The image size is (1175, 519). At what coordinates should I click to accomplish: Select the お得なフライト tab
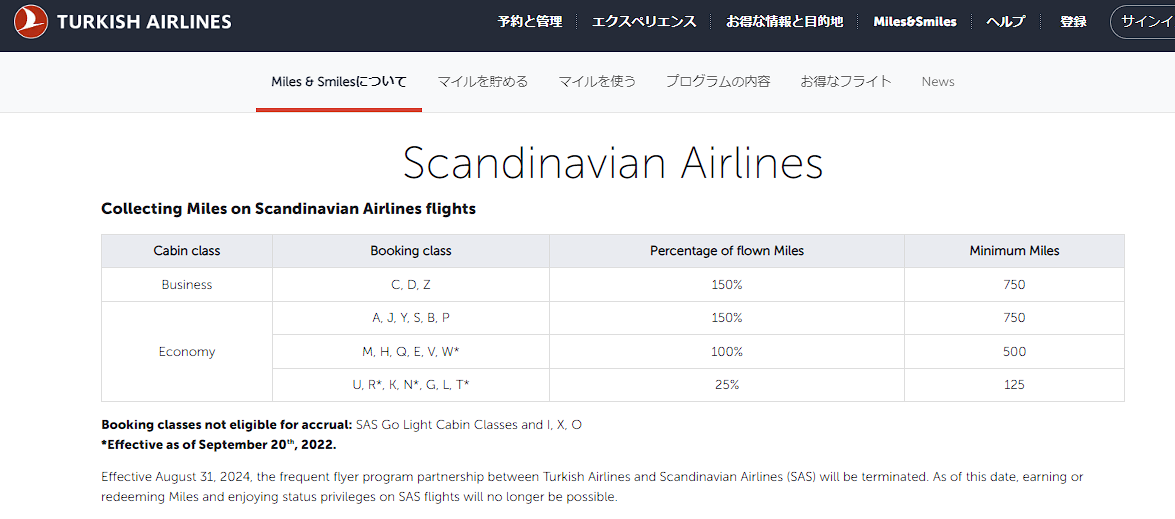[x=845, y=82]
